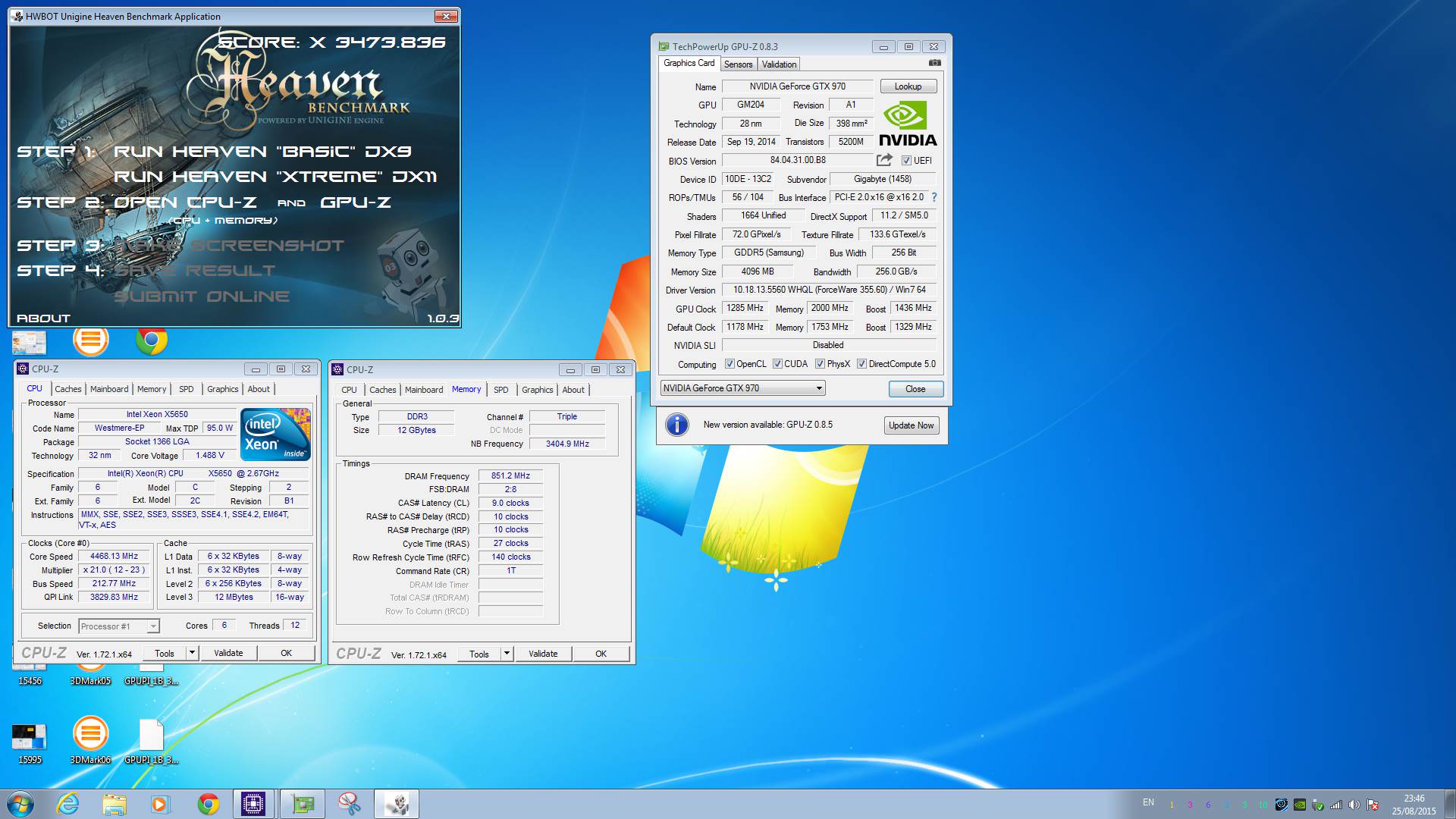Viewport: 1456px width, 819px height.
Task: Click the Close button in GPU-Z
Action: [915, 389]
